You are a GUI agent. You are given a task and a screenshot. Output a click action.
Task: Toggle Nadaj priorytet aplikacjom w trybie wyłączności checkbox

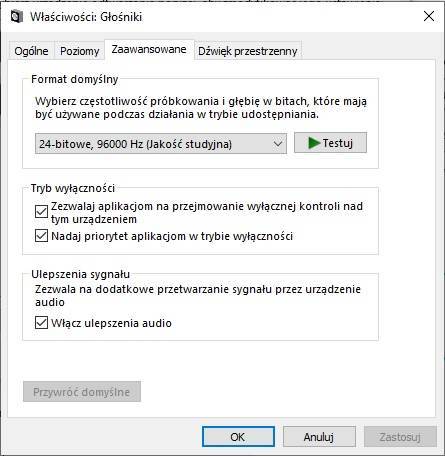41,236
